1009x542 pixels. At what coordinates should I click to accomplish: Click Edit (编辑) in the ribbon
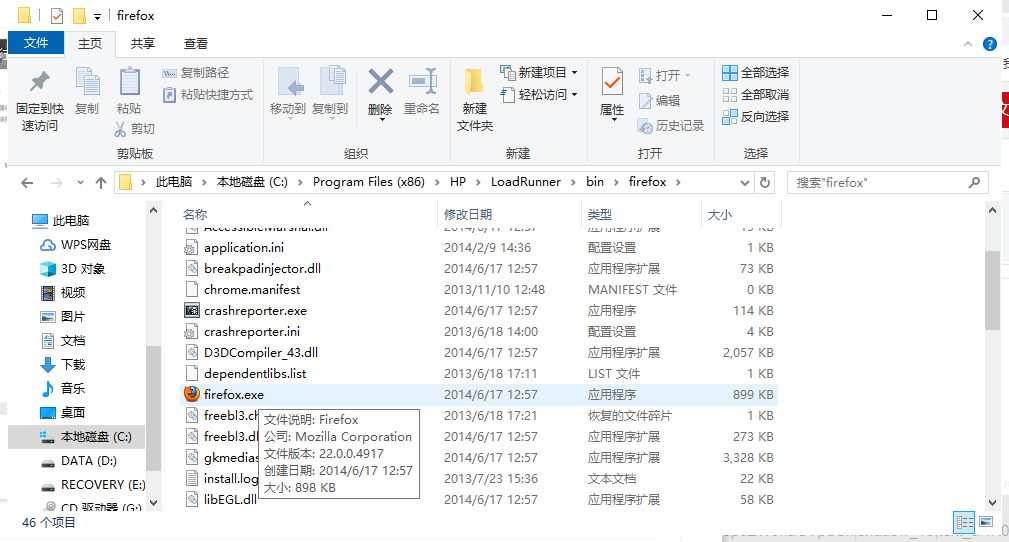coord(660,100)
